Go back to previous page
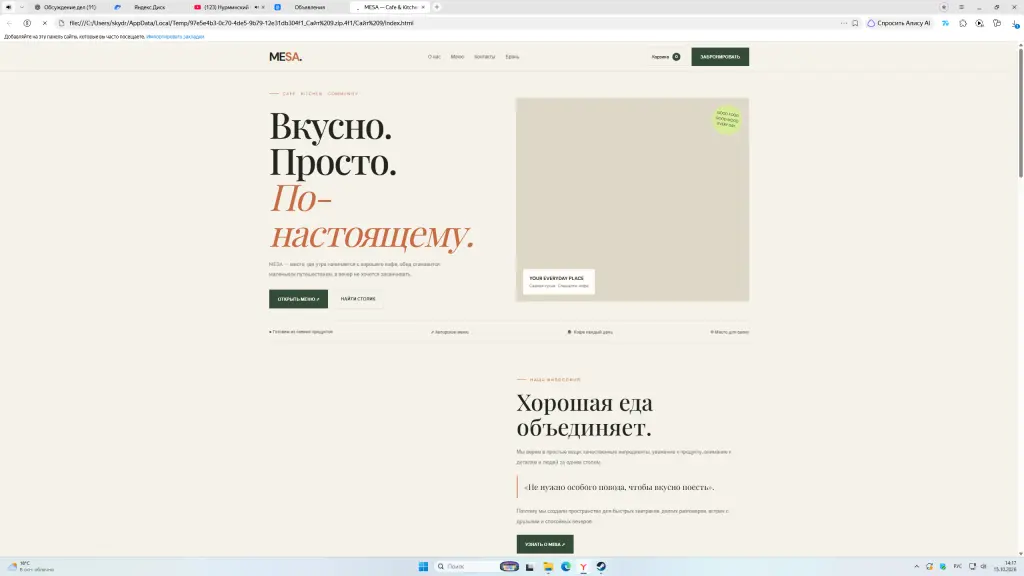1024x576 pixels. pos(9,23)
